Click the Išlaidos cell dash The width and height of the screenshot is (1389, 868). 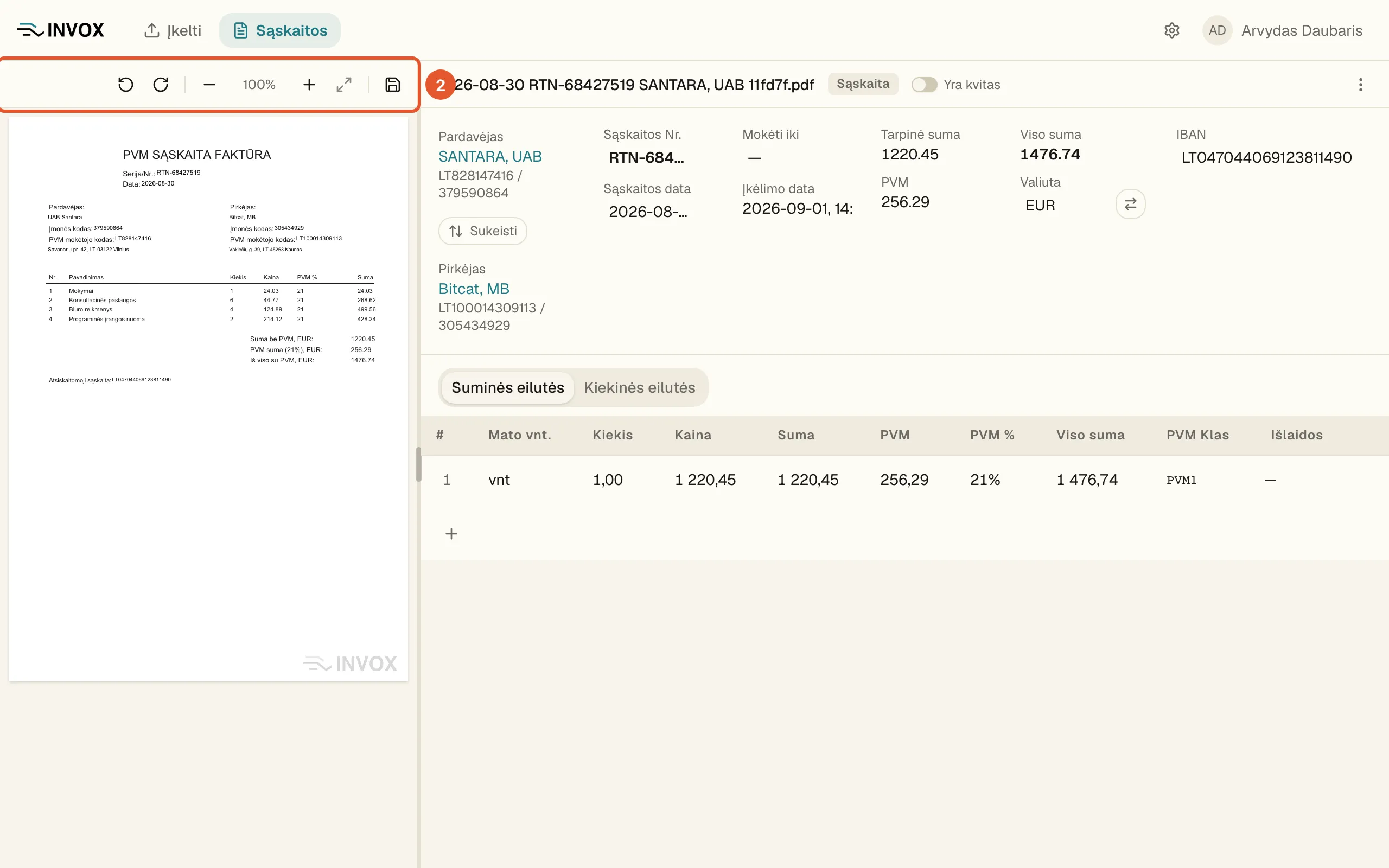tap(1270, 480)
